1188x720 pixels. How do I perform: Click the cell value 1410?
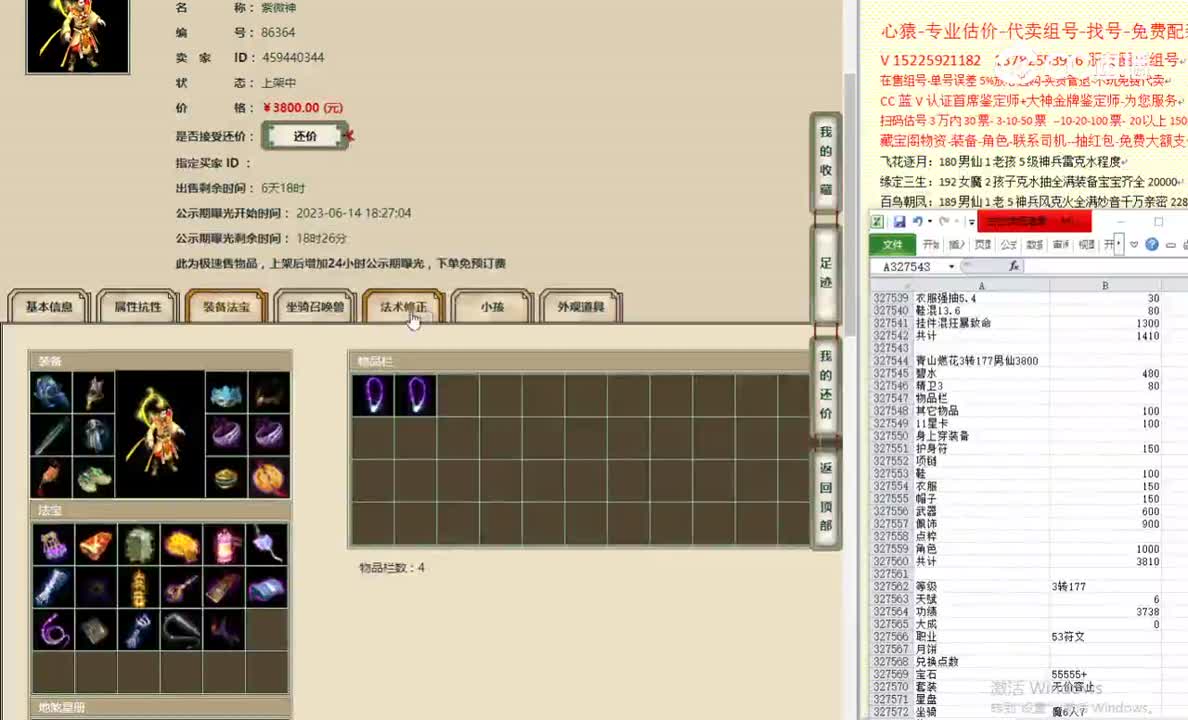click(x=1147, y=336)
